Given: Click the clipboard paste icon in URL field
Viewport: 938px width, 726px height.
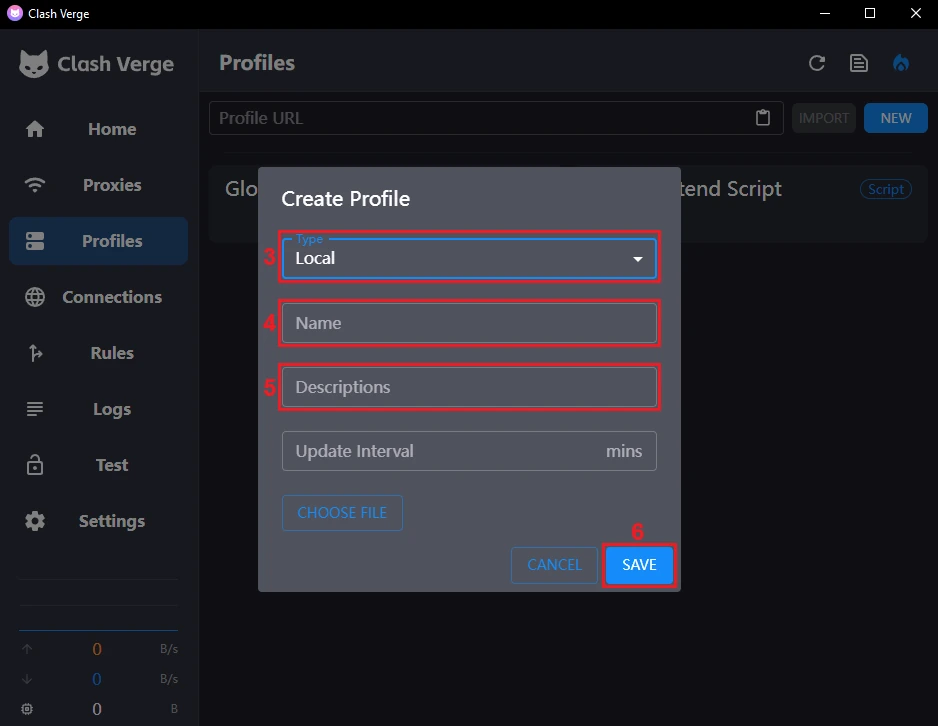Looking at the screenshot, I should tap(763, 118).
